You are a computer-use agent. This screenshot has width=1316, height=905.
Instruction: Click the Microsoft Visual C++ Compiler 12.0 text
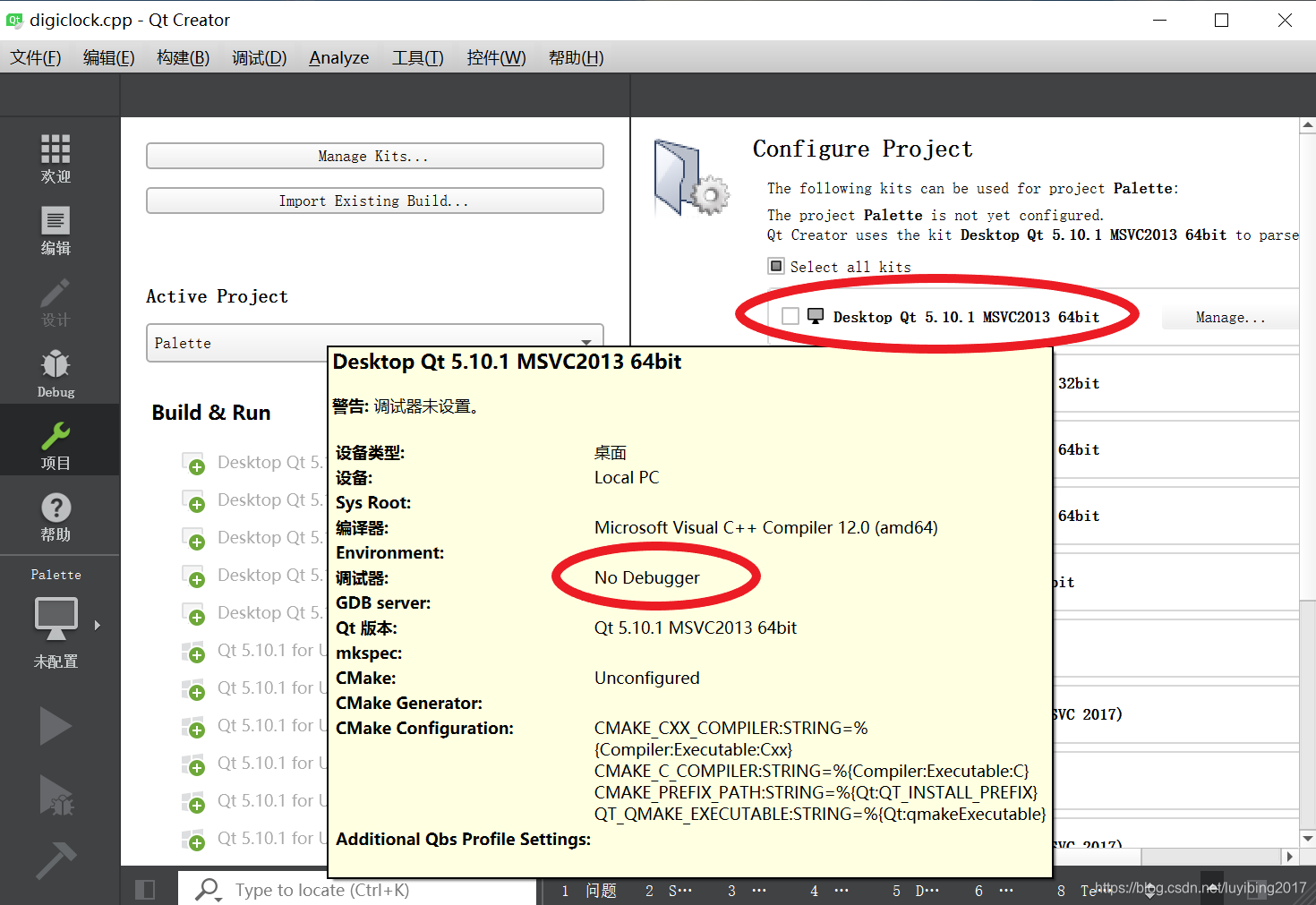[x=766, y=527]
